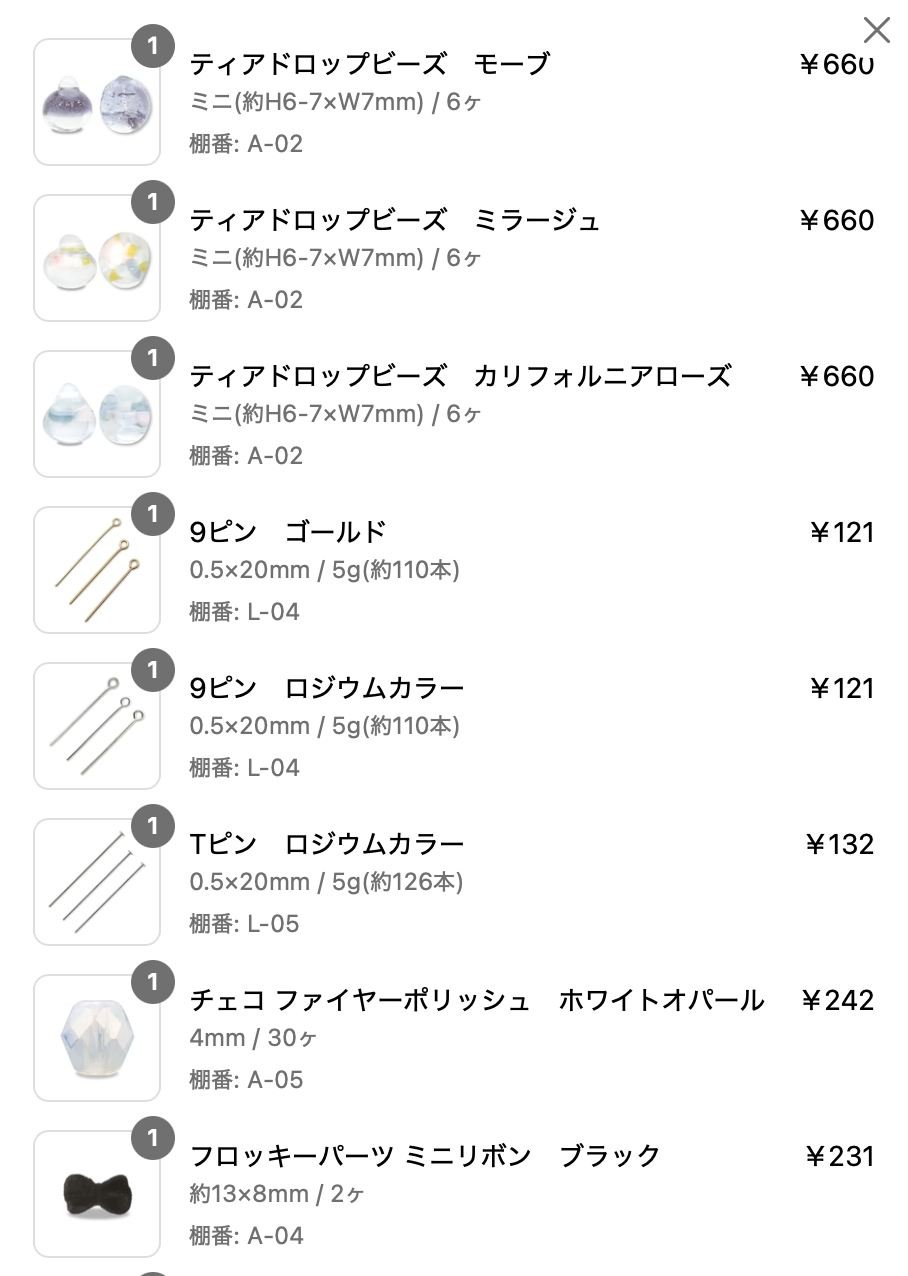This screenshot has width=908, height=1276.
Task: Select the ティアドロップビーズ モーブ title
Action: click(370, 64)
